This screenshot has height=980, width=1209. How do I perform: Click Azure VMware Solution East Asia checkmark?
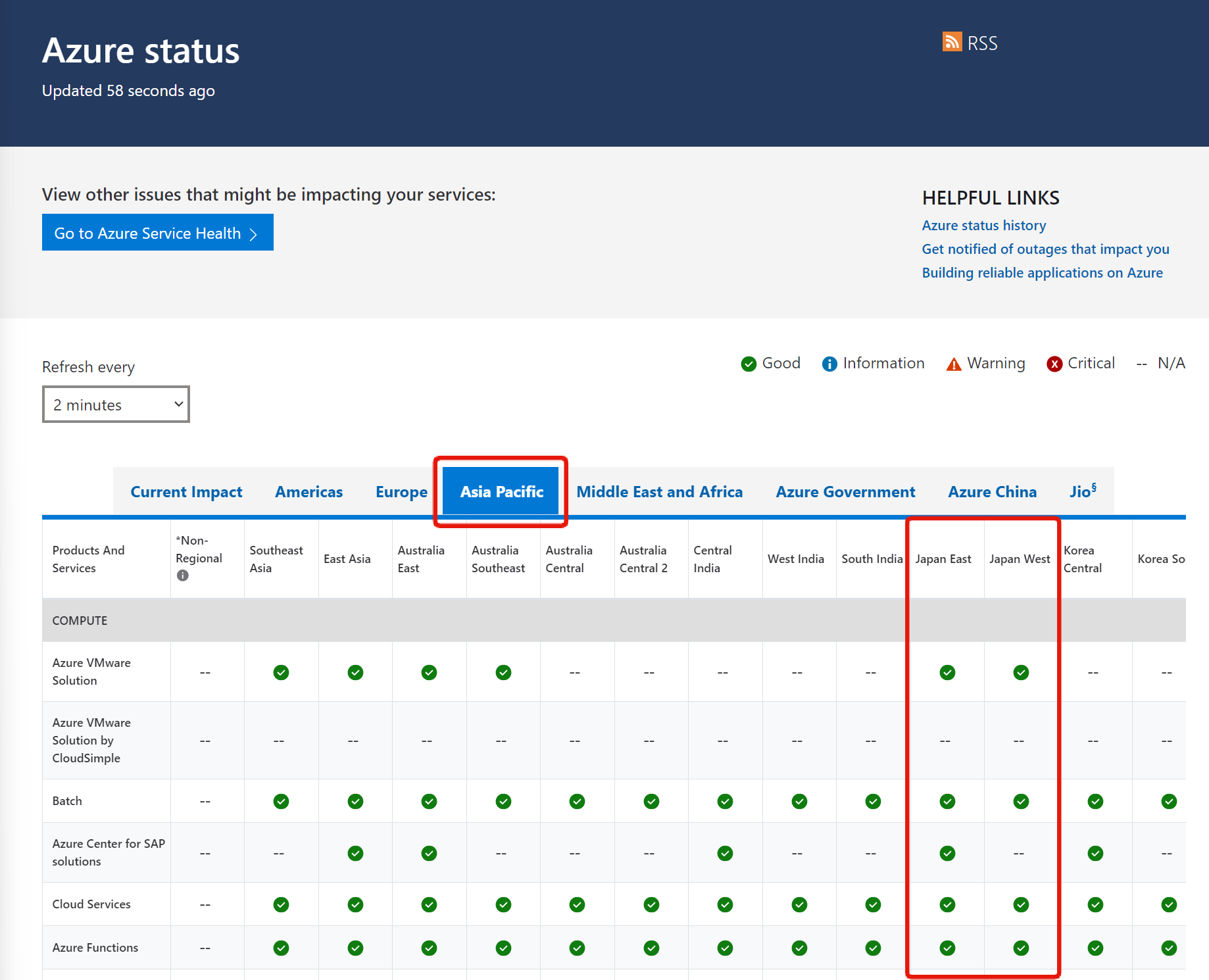(355, 672)
